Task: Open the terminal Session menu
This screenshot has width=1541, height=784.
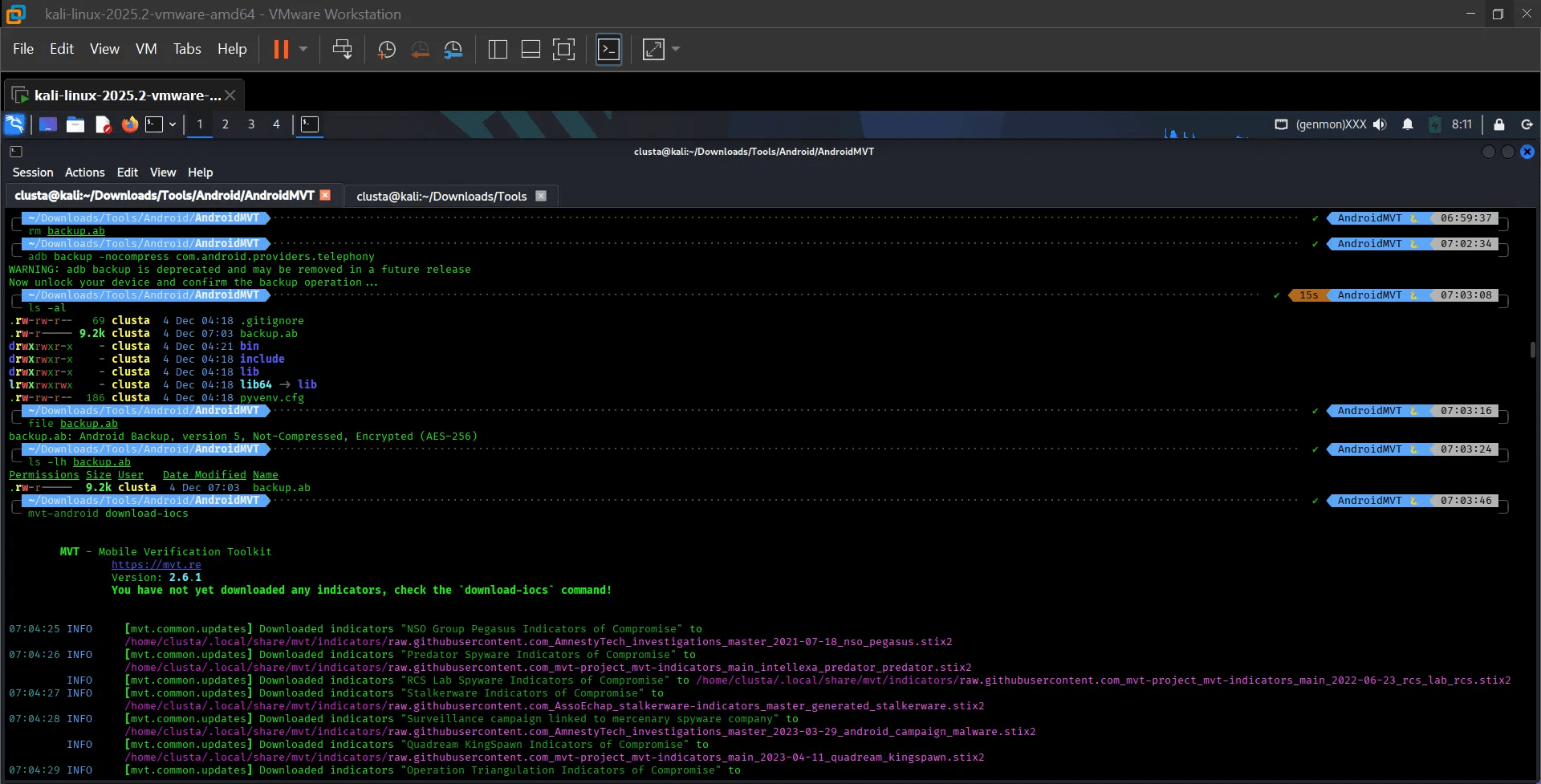Action: point(33,173)
